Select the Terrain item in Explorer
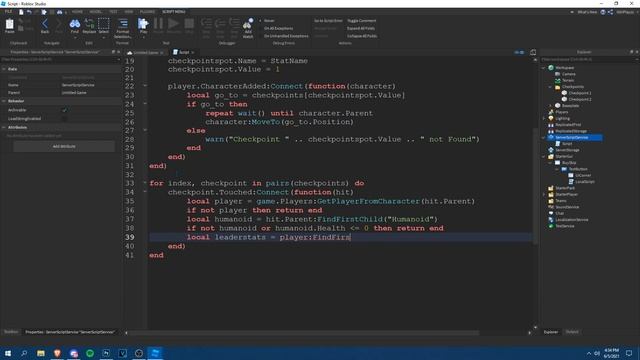 (x=568, y=80)
